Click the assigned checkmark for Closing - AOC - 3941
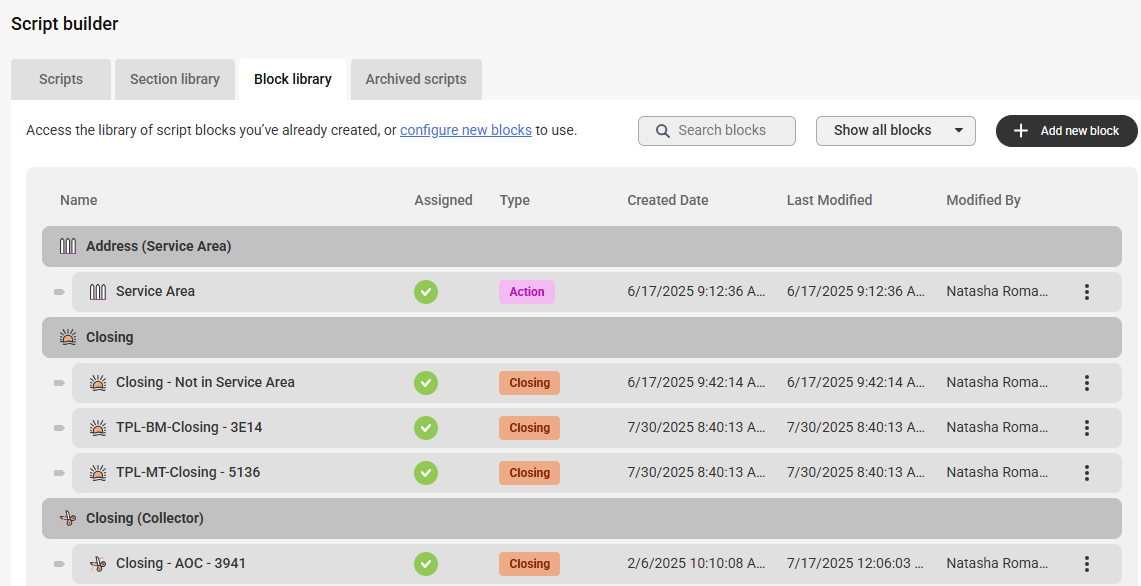Viewport: 1141px width, 586px height. [x=426, y=563]
